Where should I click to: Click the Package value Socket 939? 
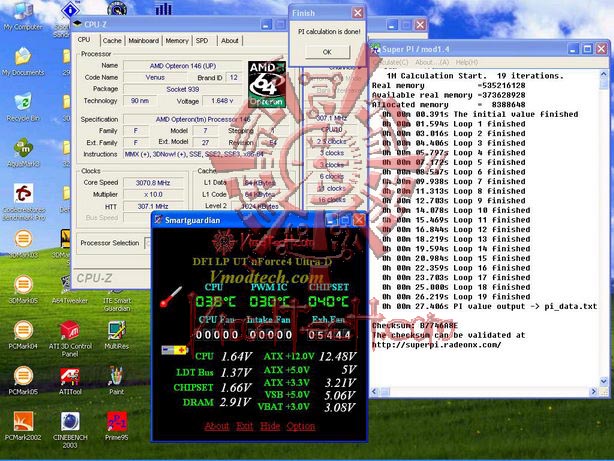pos(183,89)
